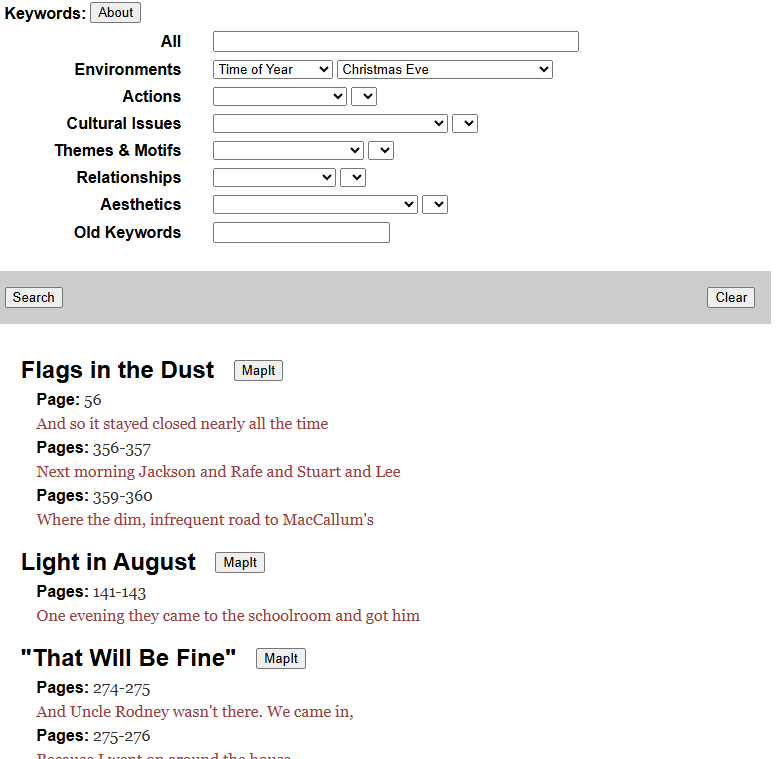
Task: Expand the Themes & Motifs secondary dropdown
Action: pyautogui.click(x=381, y=151)
